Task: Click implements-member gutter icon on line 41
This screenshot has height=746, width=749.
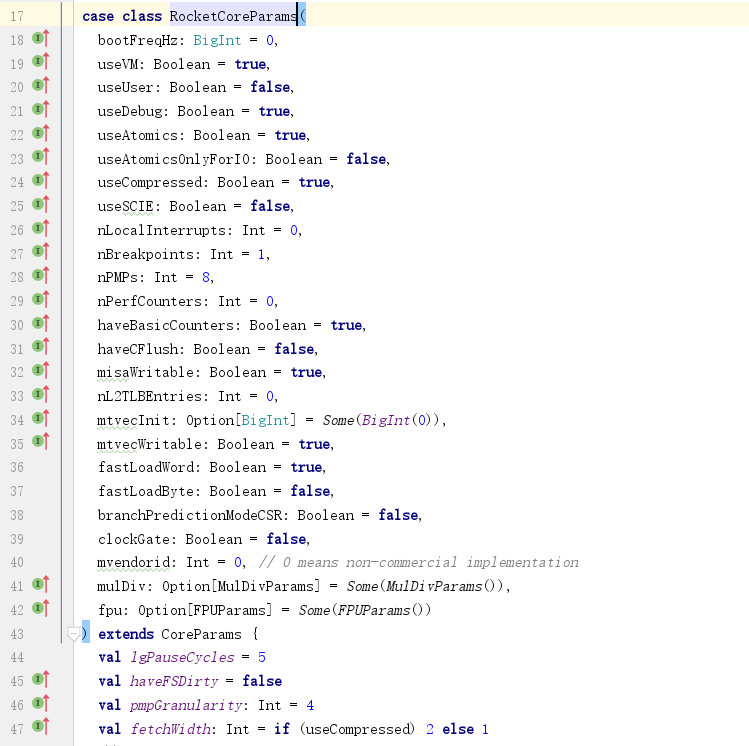Action: pyautogui.click(x=41, y=584)
